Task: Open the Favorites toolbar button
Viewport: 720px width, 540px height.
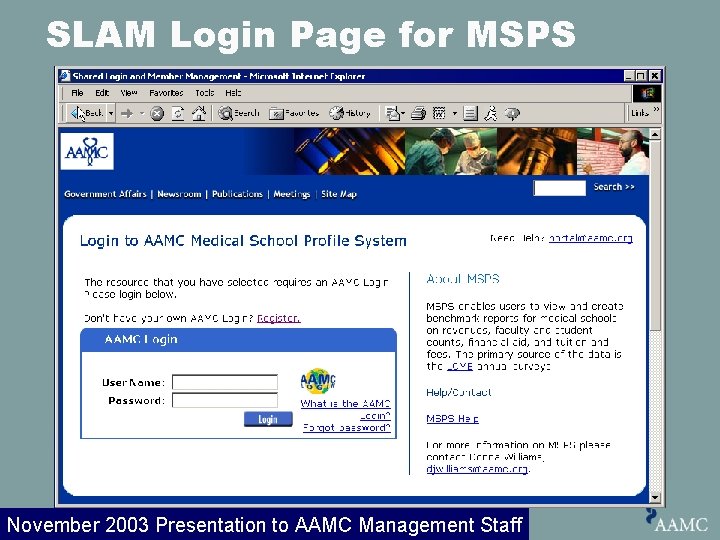Action: pos(294,113)
